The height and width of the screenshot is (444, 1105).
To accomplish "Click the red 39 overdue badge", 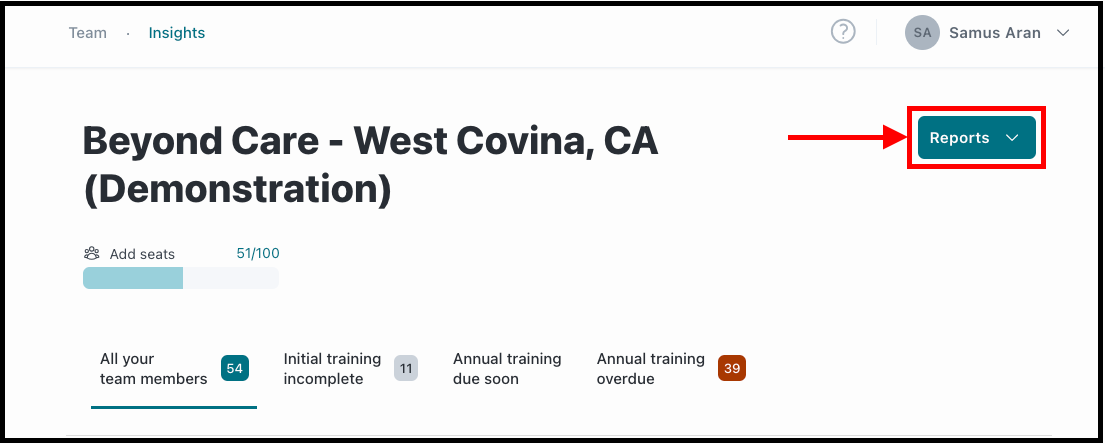I will 731,369.
